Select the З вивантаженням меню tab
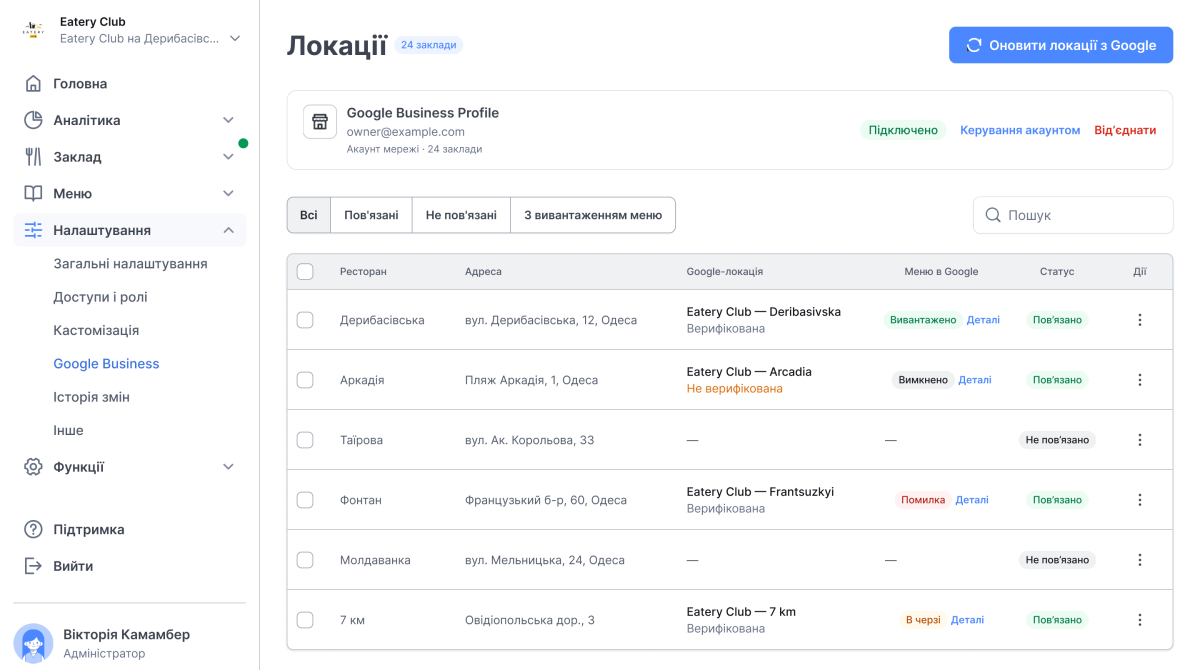 pyautogui.click(x=593, y=215)
